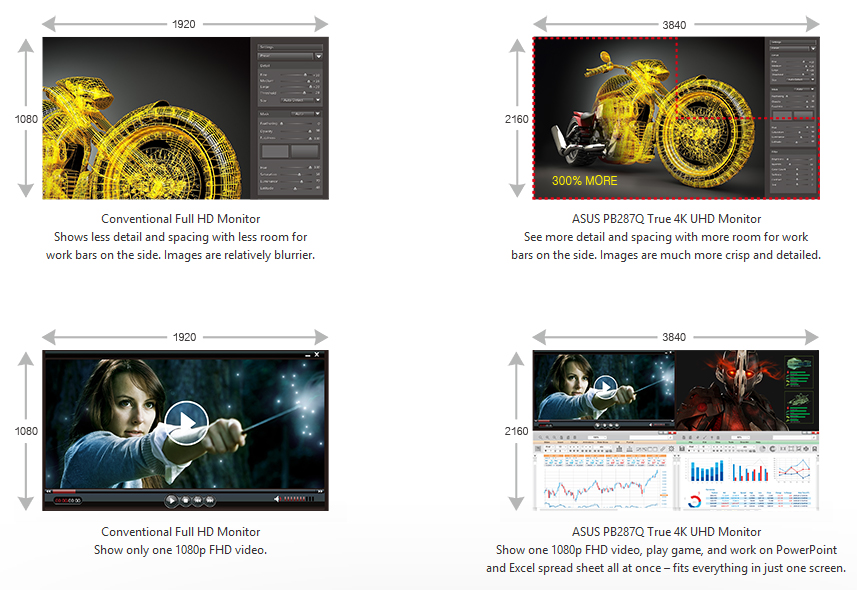Adjust the Luminance slider

296,182
